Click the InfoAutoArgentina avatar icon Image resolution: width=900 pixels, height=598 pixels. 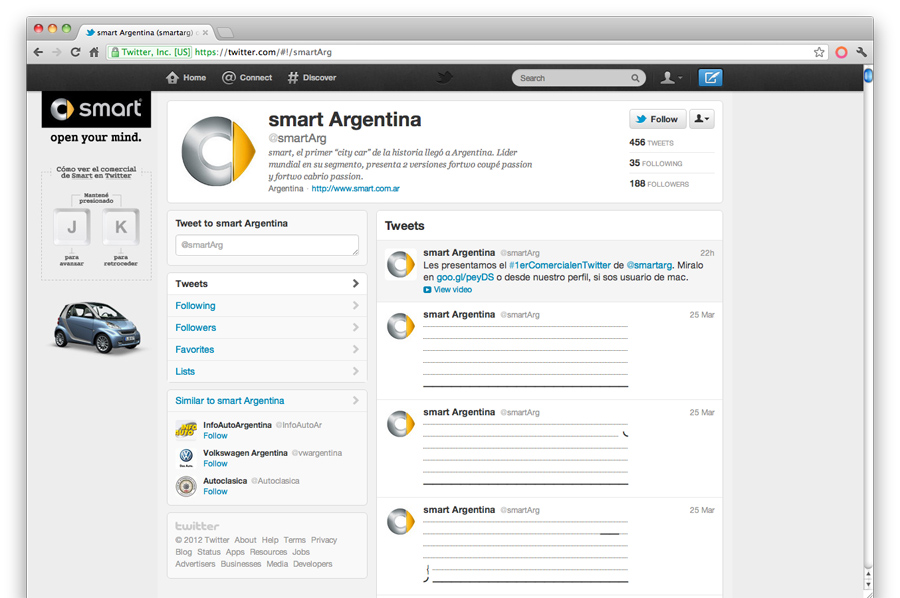click(186, 430)
